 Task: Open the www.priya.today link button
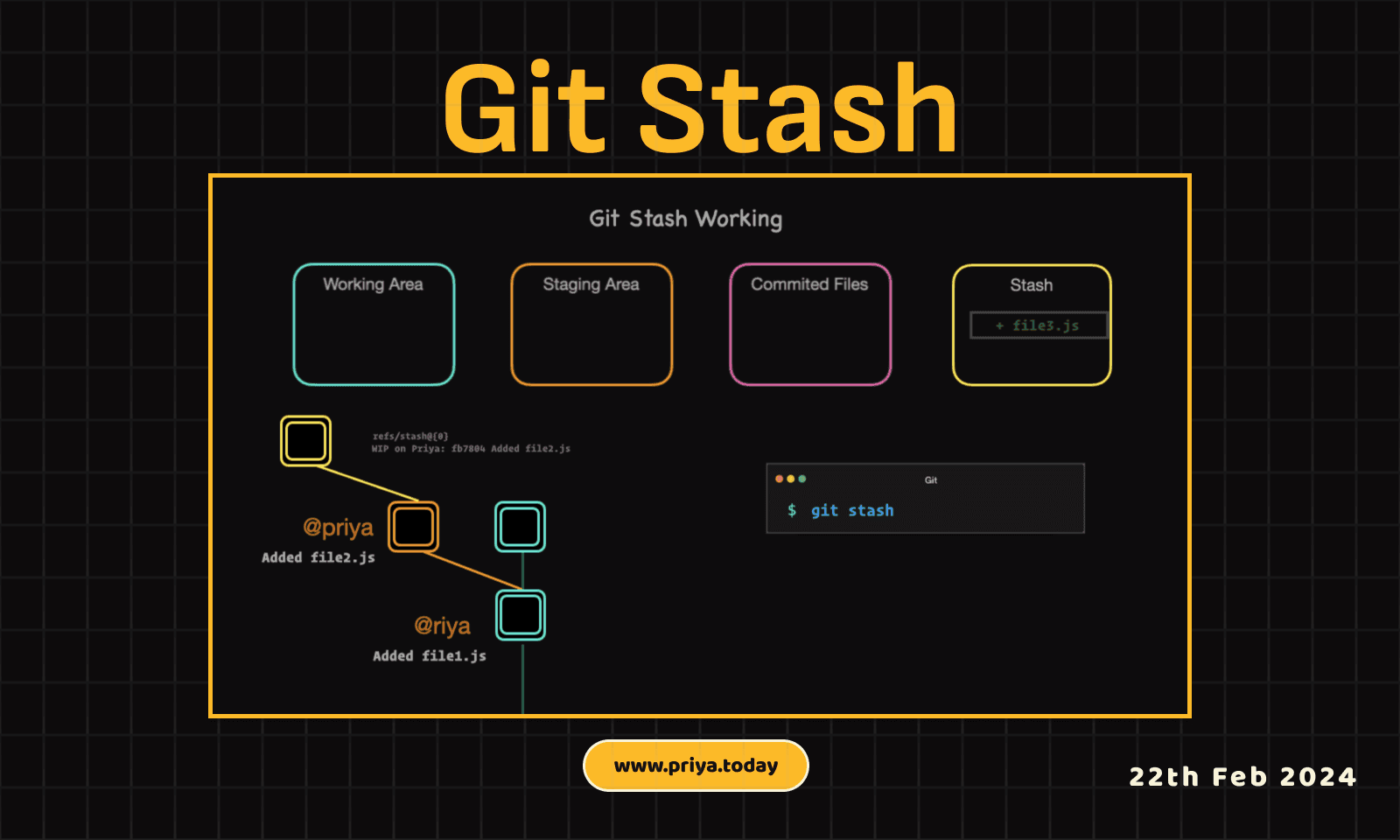696,766
